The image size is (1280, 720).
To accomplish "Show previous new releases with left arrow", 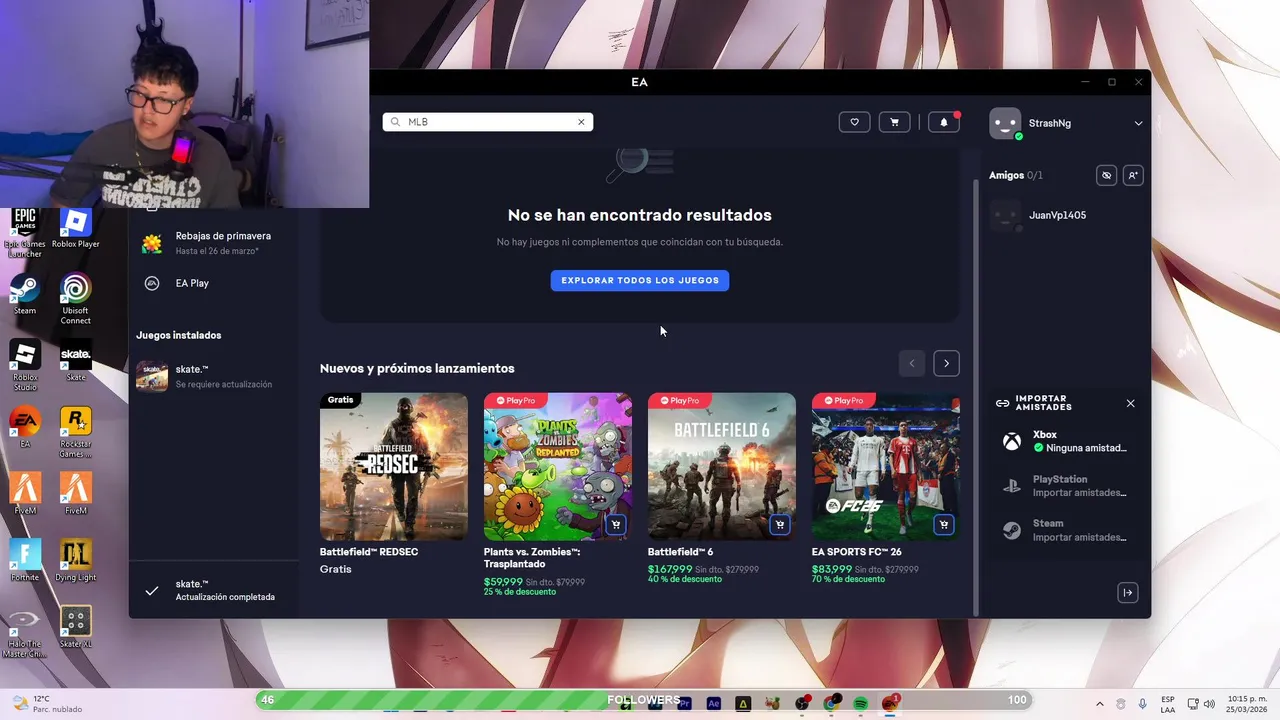I will tap(911, 363).
